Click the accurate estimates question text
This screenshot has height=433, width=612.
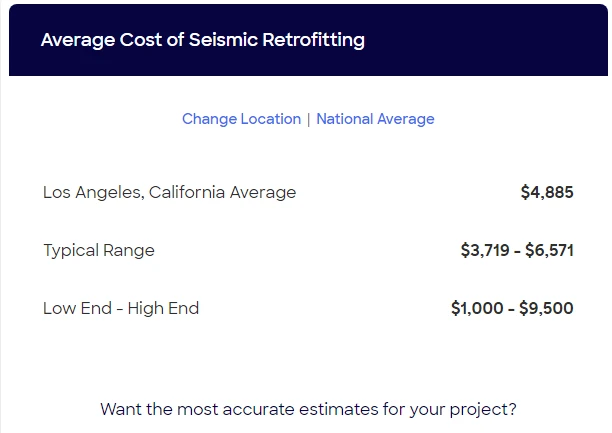click(308, 409)
